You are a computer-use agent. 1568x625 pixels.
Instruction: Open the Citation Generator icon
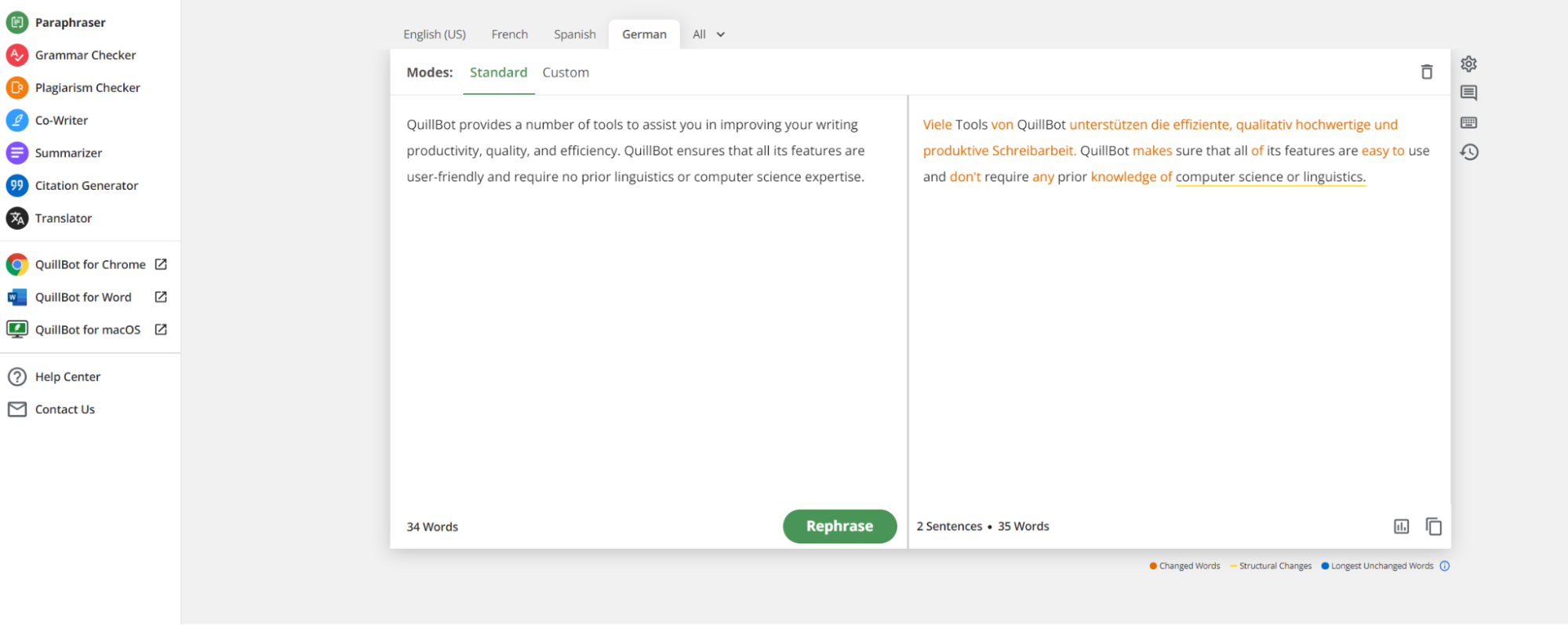pyautogui.click(x=17, y=186)
